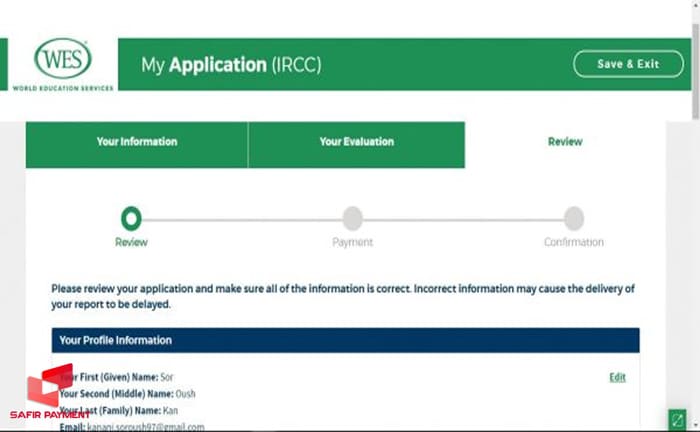Screen dimensions: 700x432
Task: Click the scrollbar down arrow
Action: pyautogui.click(x=694, y=426)
